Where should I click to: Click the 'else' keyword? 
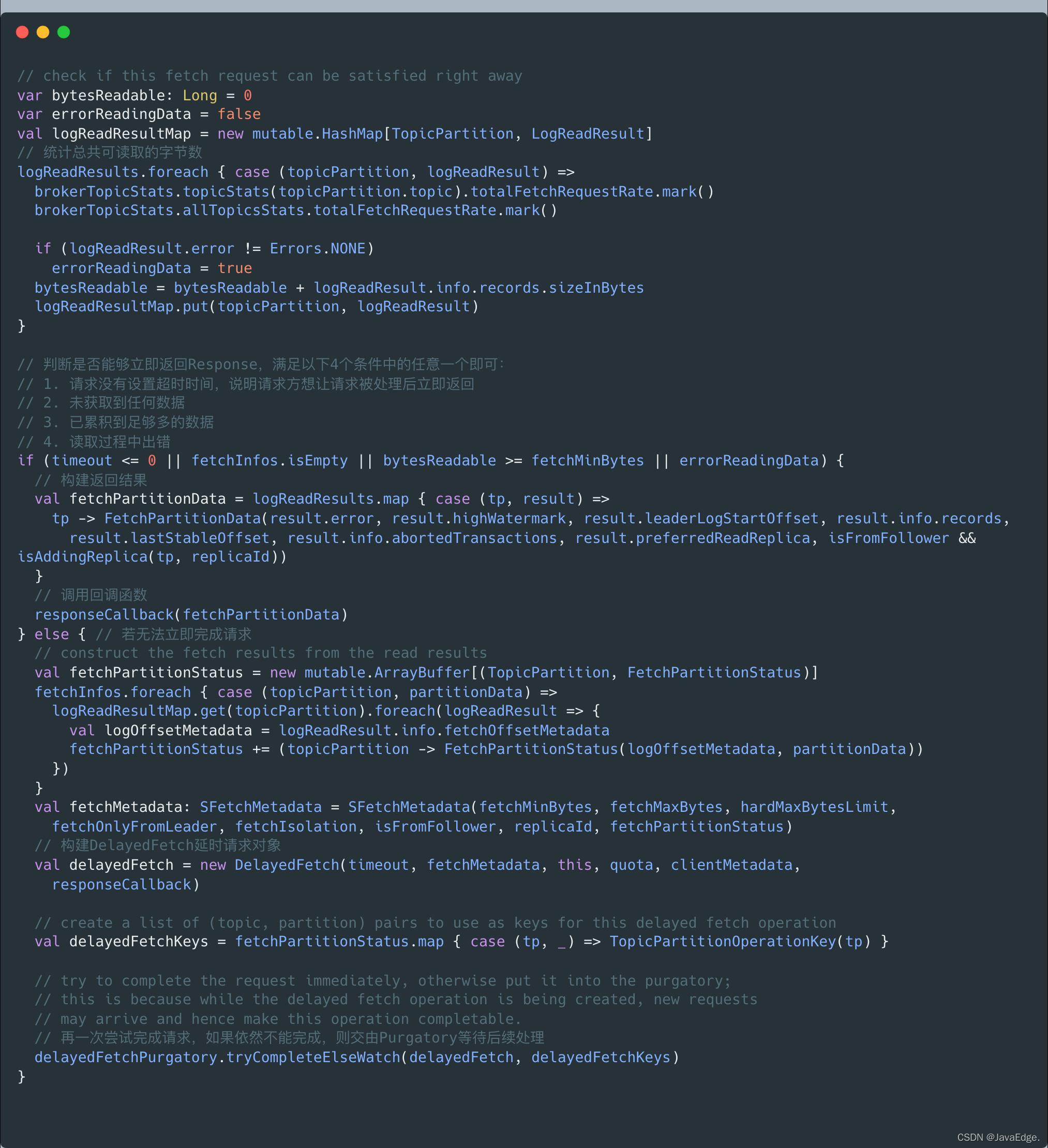pos(52,635)
